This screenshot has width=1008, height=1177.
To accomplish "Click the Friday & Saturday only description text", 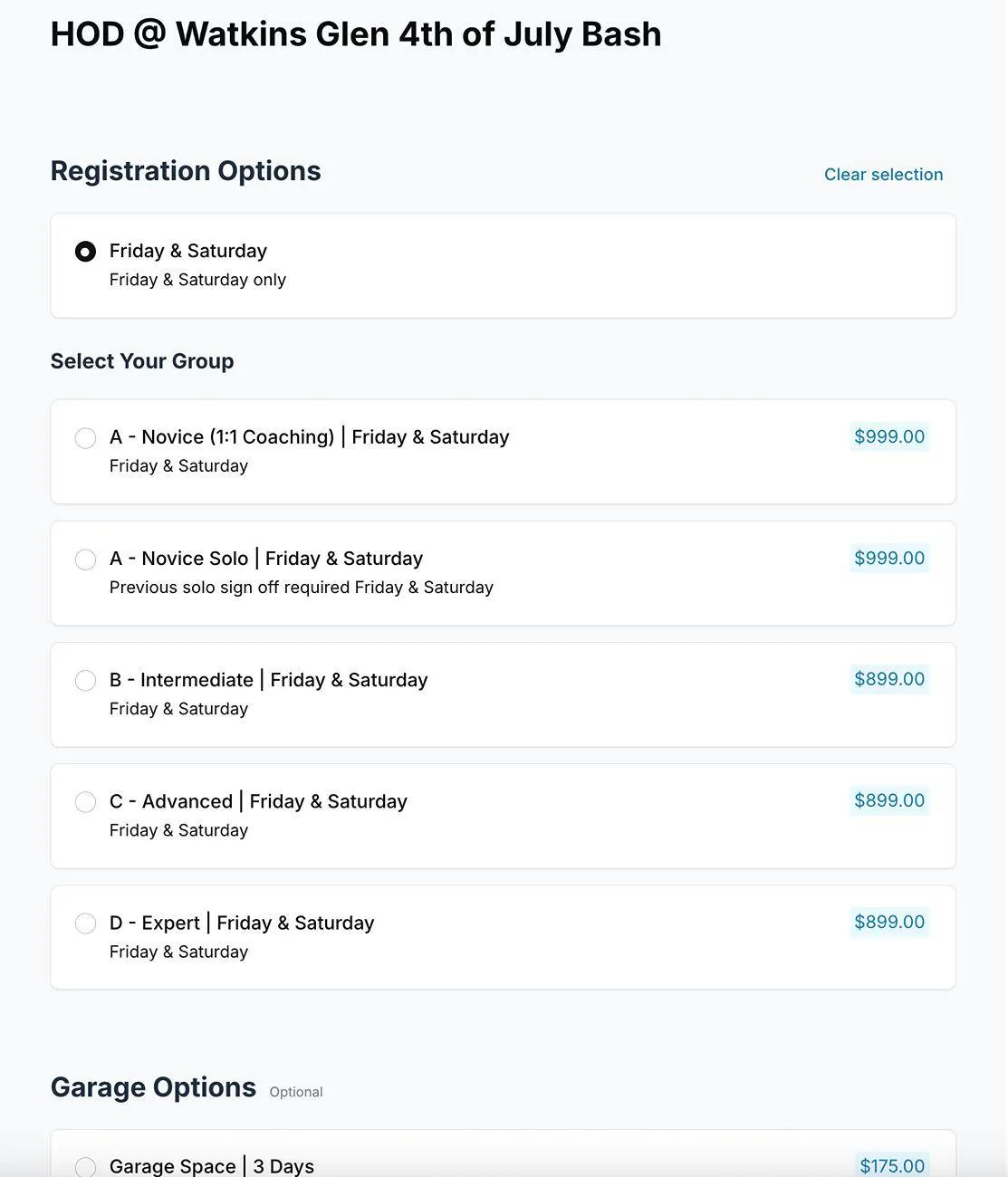I will 197,280.
